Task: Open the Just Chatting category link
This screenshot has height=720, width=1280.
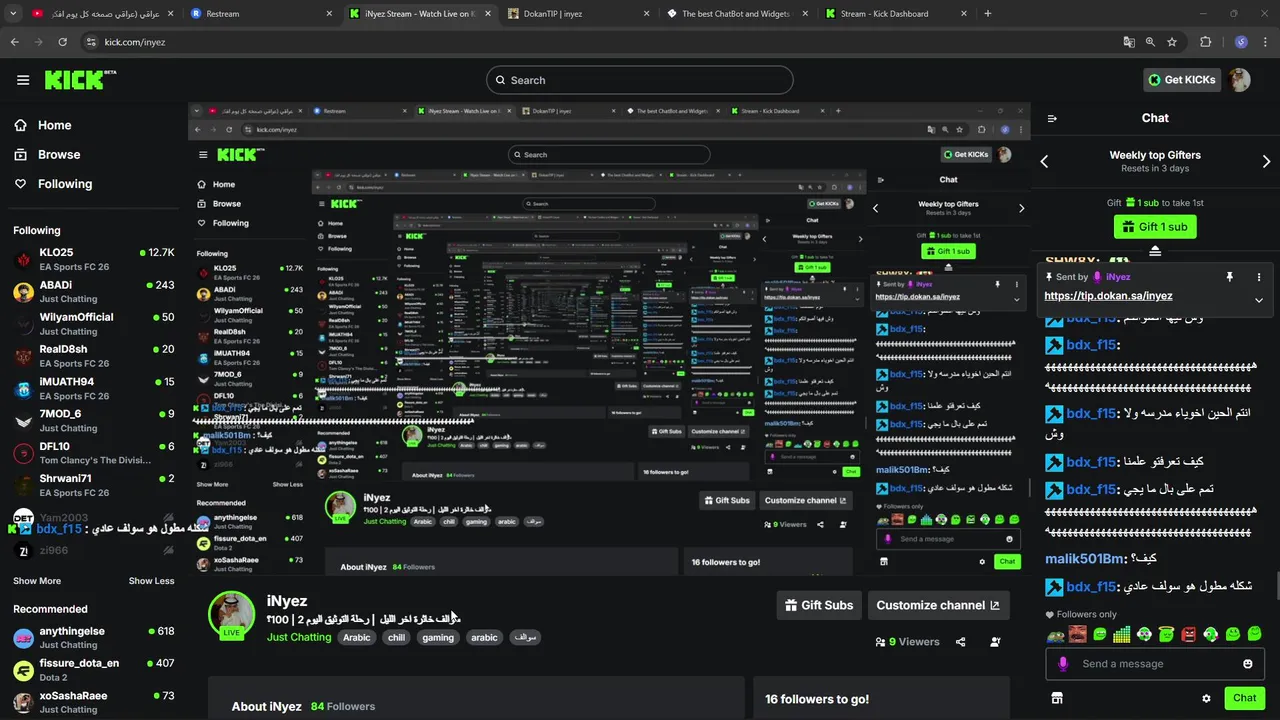Action: click(x=299, y=637)
